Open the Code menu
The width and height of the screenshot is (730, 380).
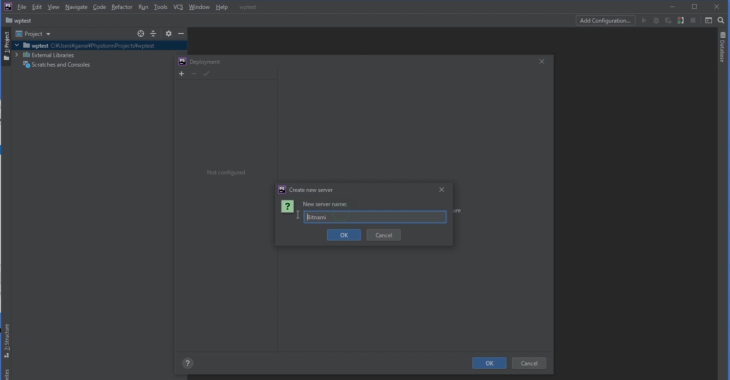point(99,7)
